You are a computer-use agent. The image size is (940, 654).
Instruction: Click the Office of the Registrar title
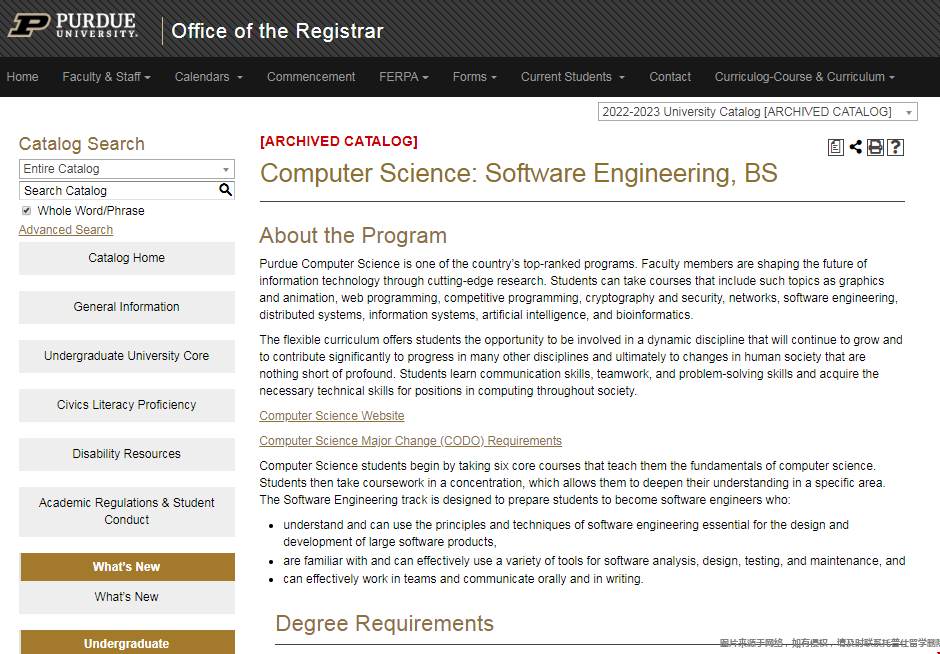click(x=277, y=31)
